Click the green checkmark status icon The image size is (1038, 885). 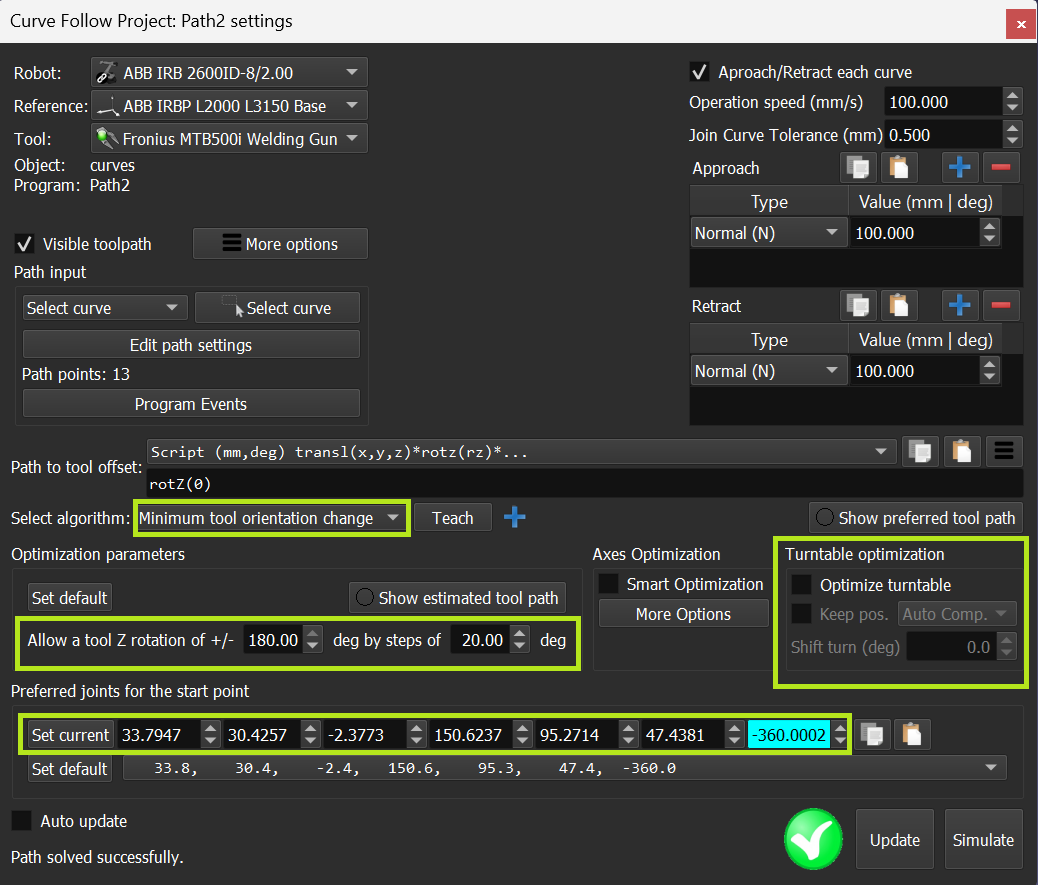812,839
